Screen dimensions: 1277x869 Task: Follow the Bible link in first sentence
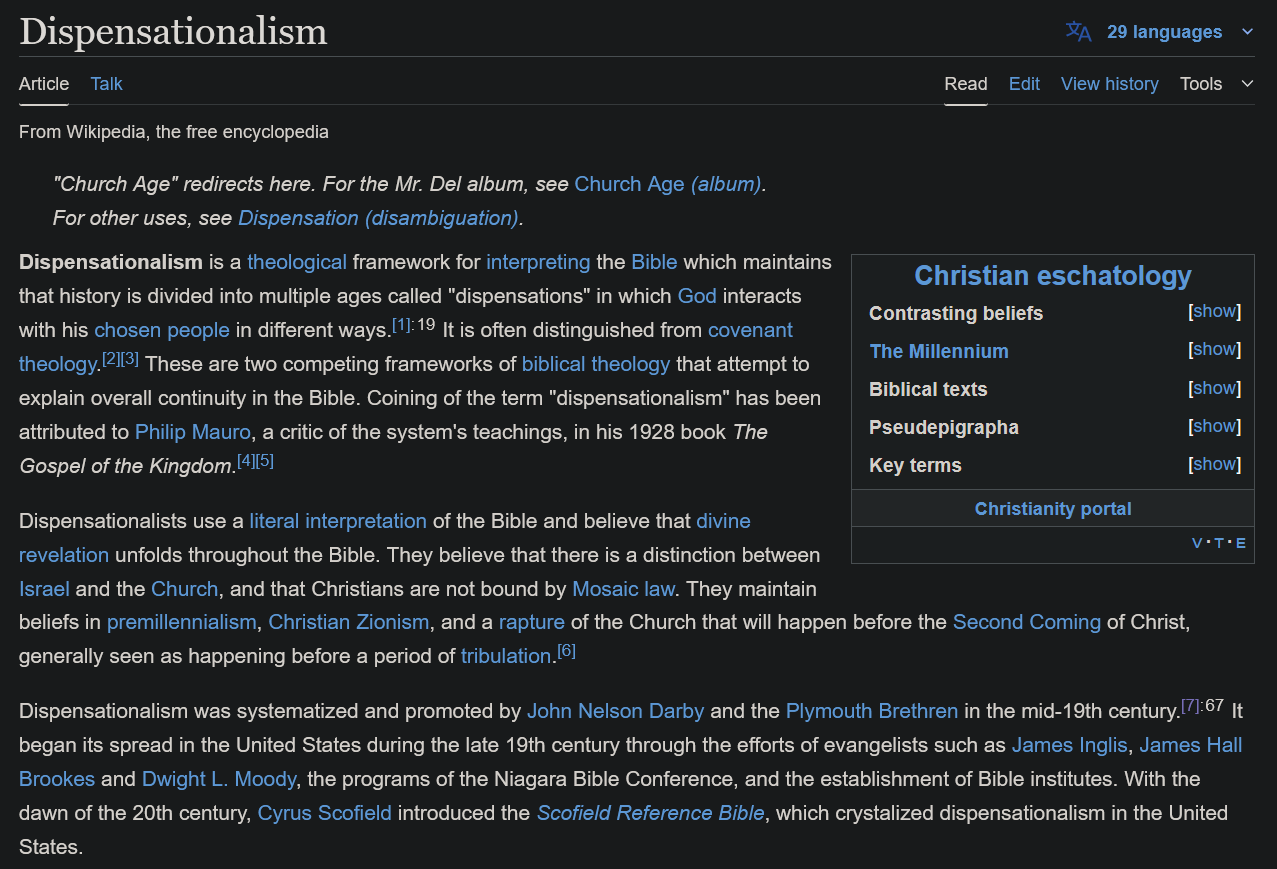click(654, 262)
